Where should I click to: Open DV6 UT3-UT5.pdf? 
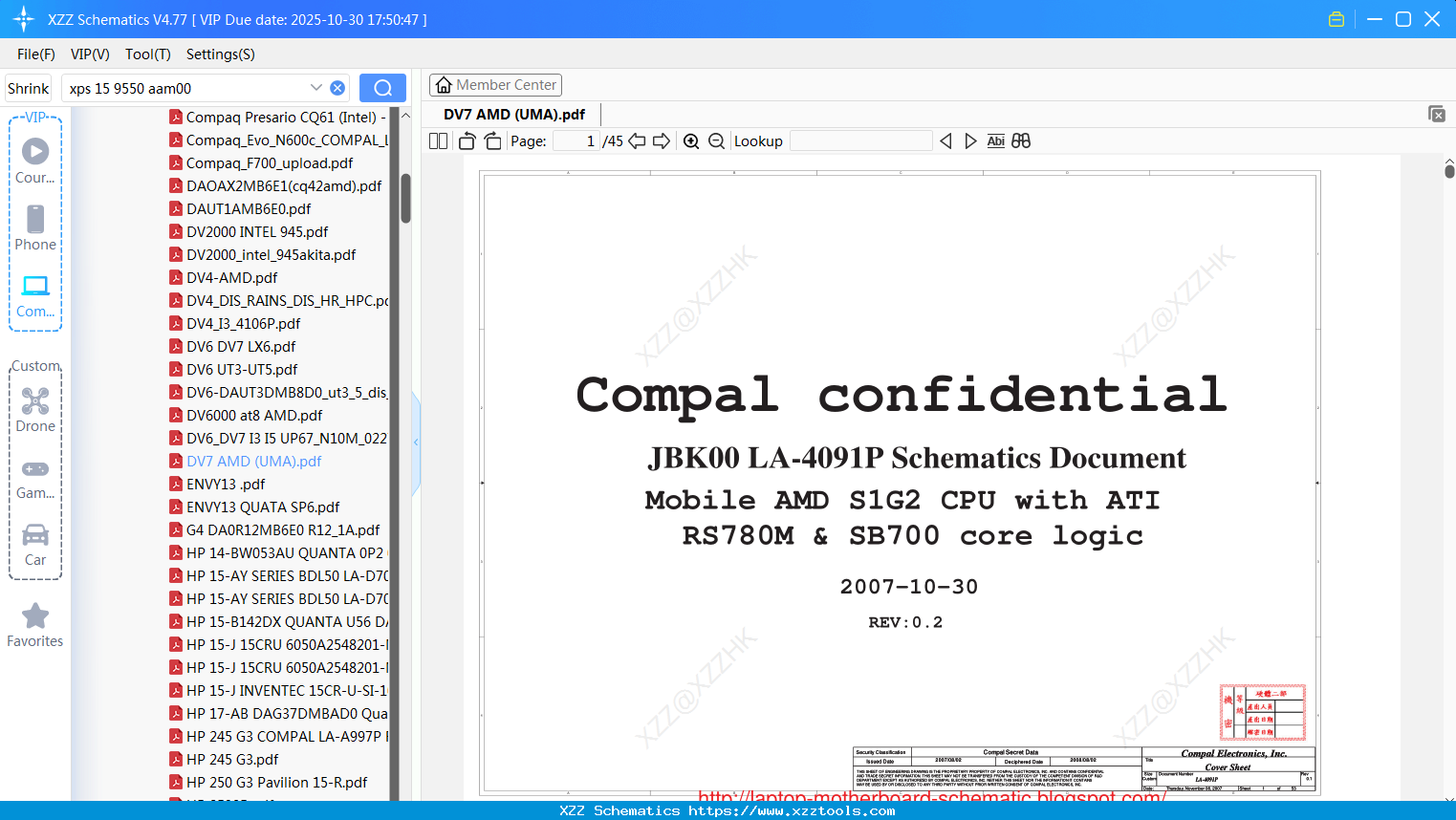tap(234, 370)
